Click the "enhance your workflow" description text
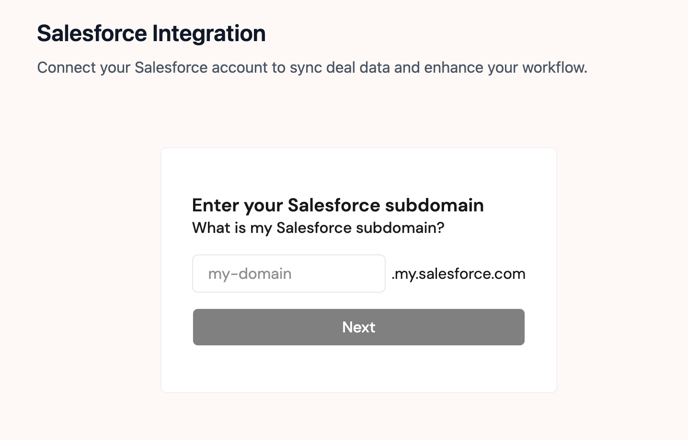Image resolution: width=688 pixels, height=440 pixels. point(503,68)
